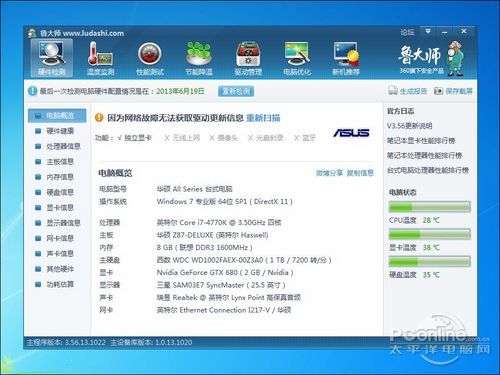The image size is (500, 375).
Task: Click 重新扫描 rescan link
Action: click(x=263, y=118)
